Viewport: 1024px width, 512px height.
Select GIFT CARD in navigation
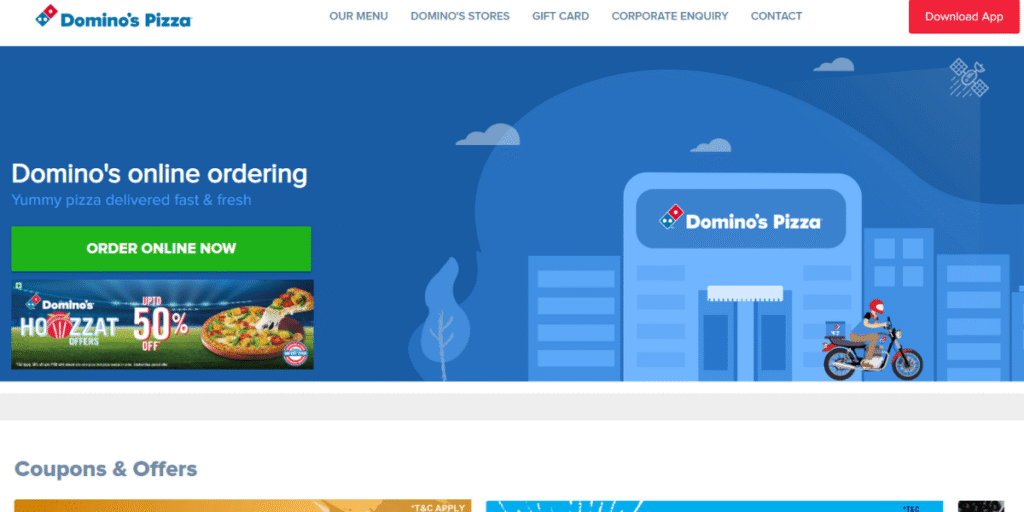pyautogui.click(x=560, y=16)
